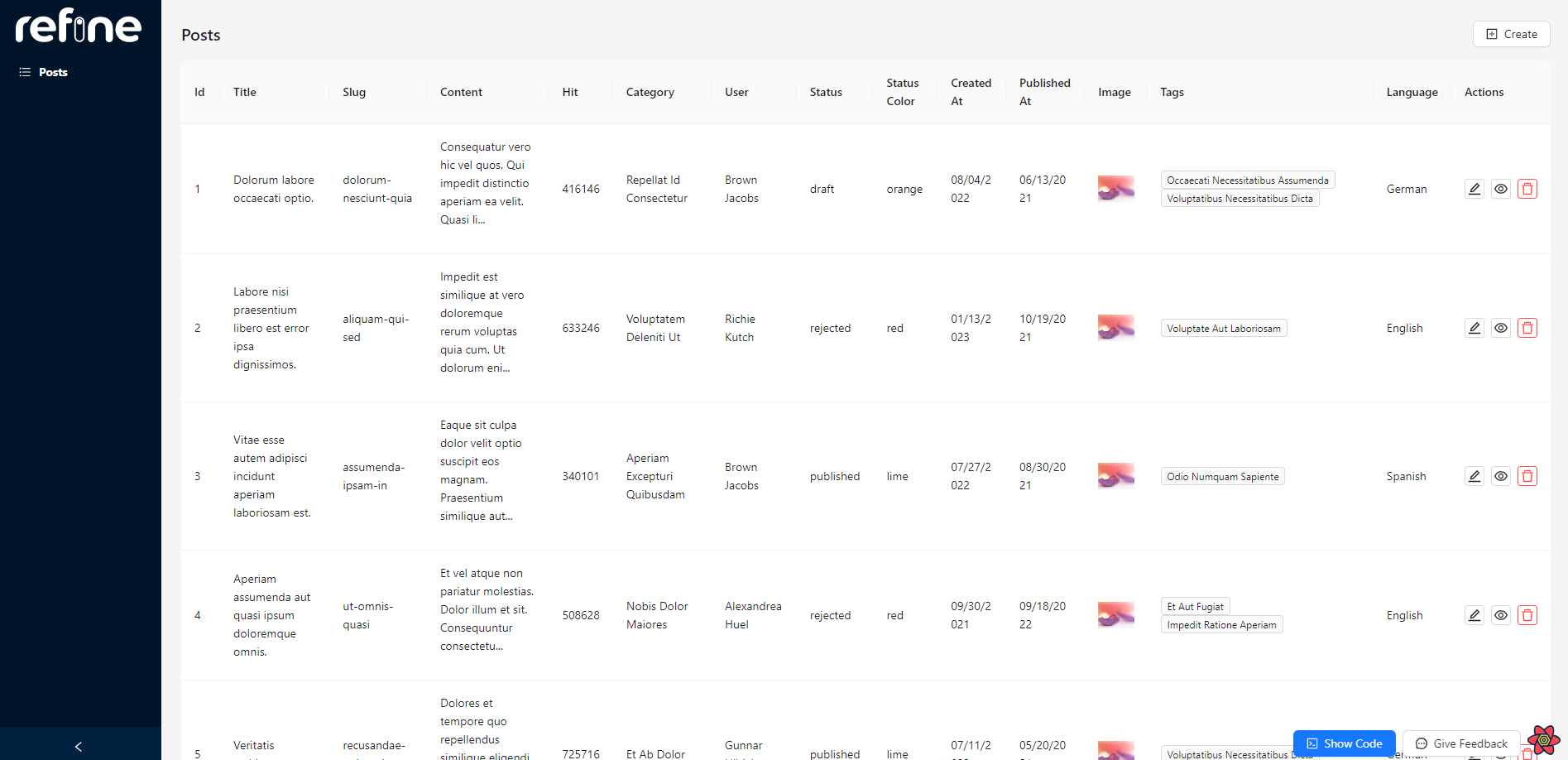Open the Give Feedback button
This screenshot has height=760, width=1568.
click(1461, 743)
